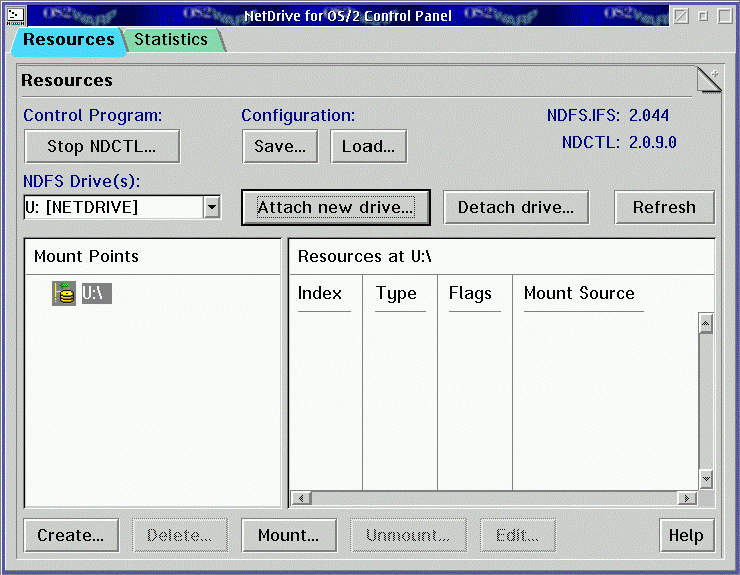Save the current configuration
740x575 pixels.
pyautogui.click(x=280, y=146)
